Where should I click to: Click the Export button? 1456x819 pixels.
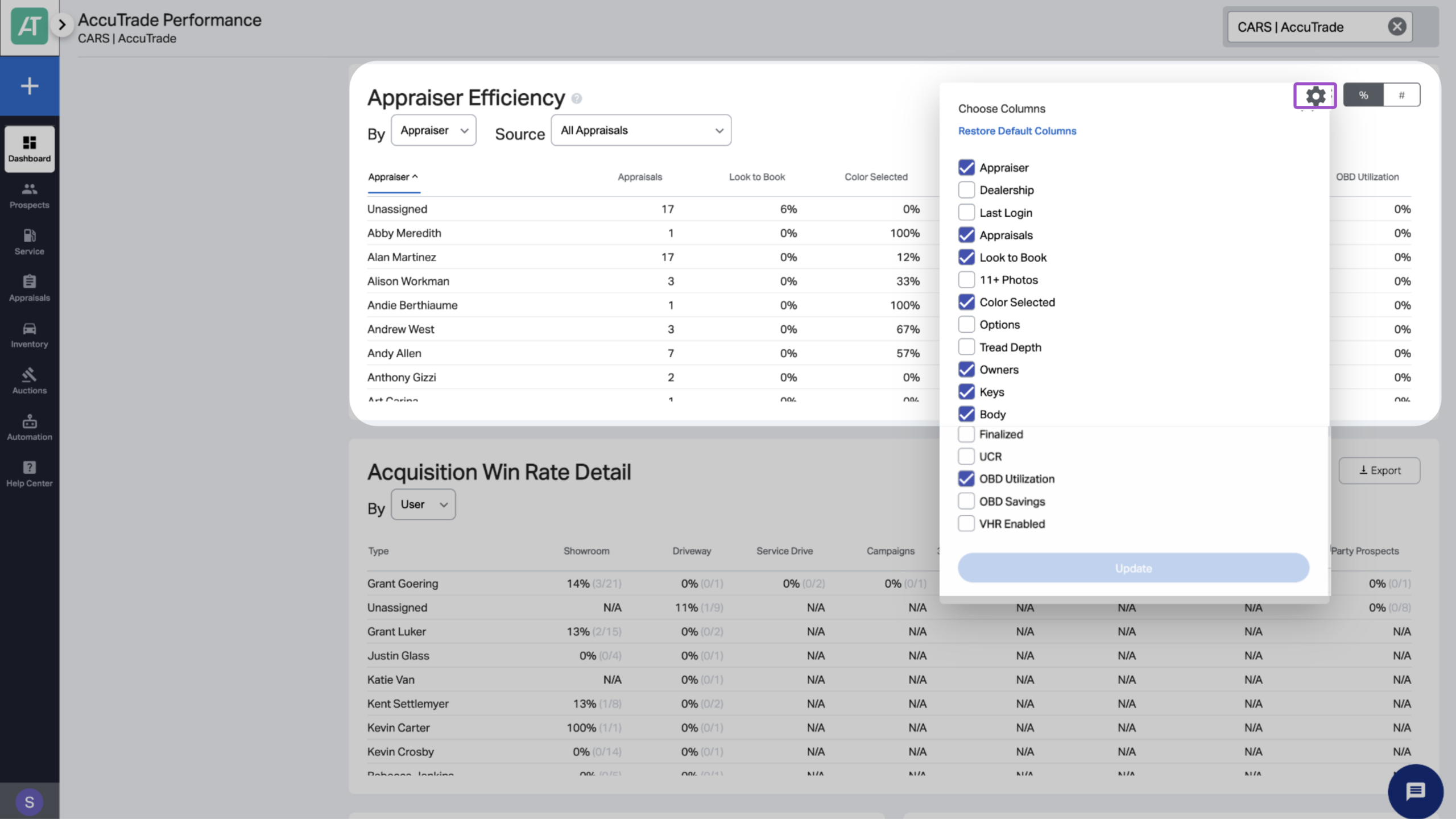[x=1379, y=471]
